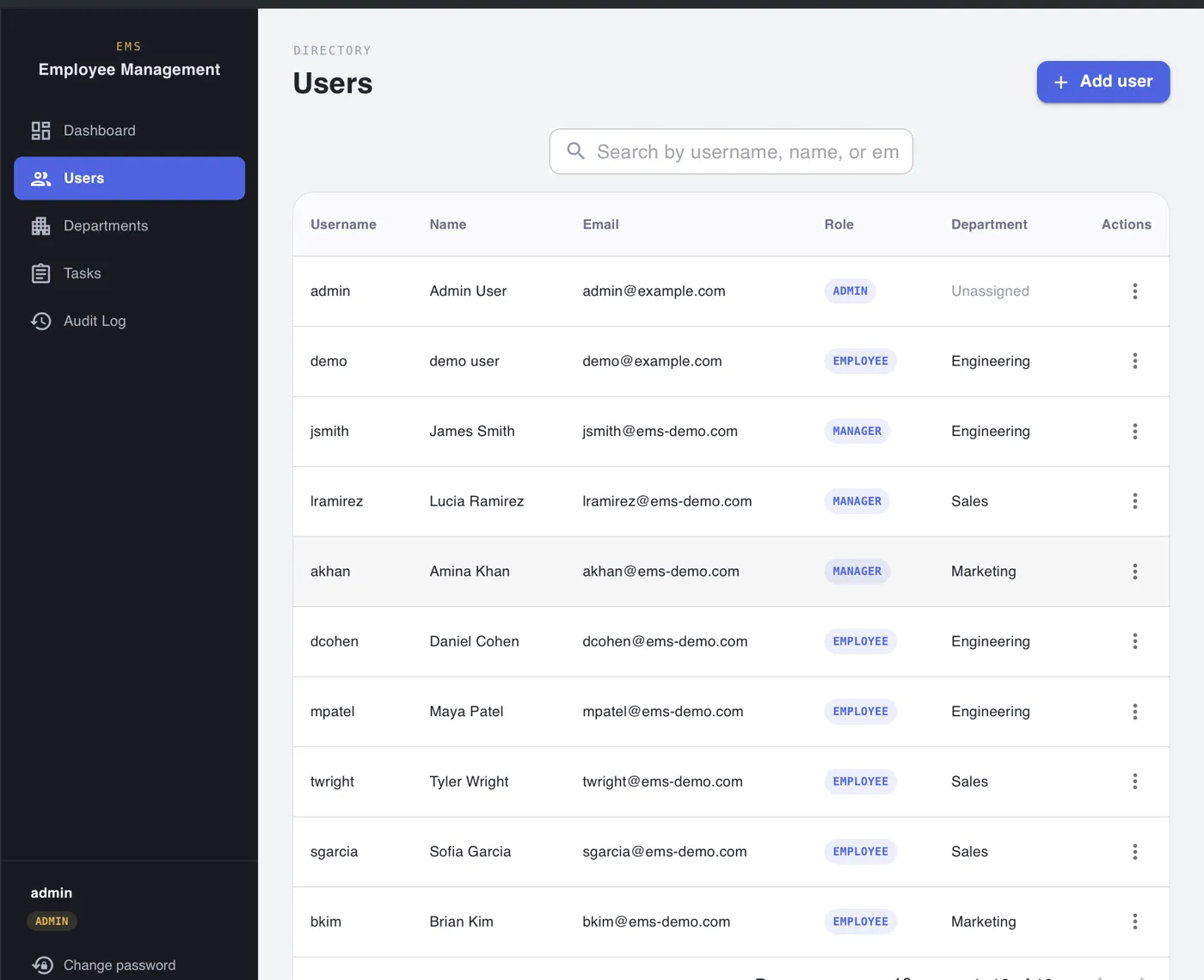The width and height of the screenshot is (1204, 980).
Task: Select Users in the sidebar
Action: [x=129, y=178]
